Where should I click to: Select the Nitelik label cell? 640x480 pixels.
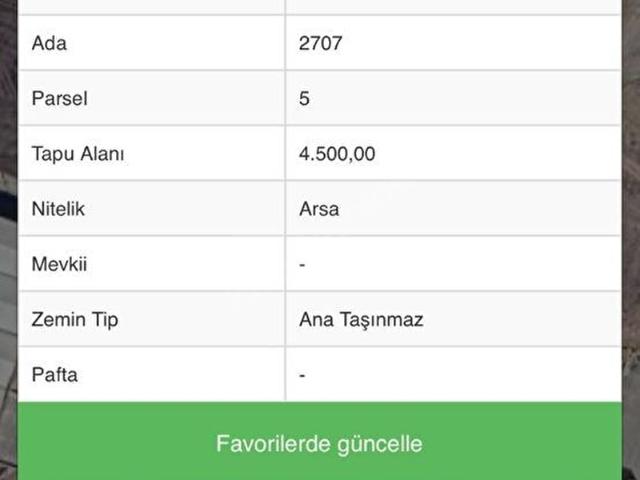pyautogui.click(x=150, y=209)
